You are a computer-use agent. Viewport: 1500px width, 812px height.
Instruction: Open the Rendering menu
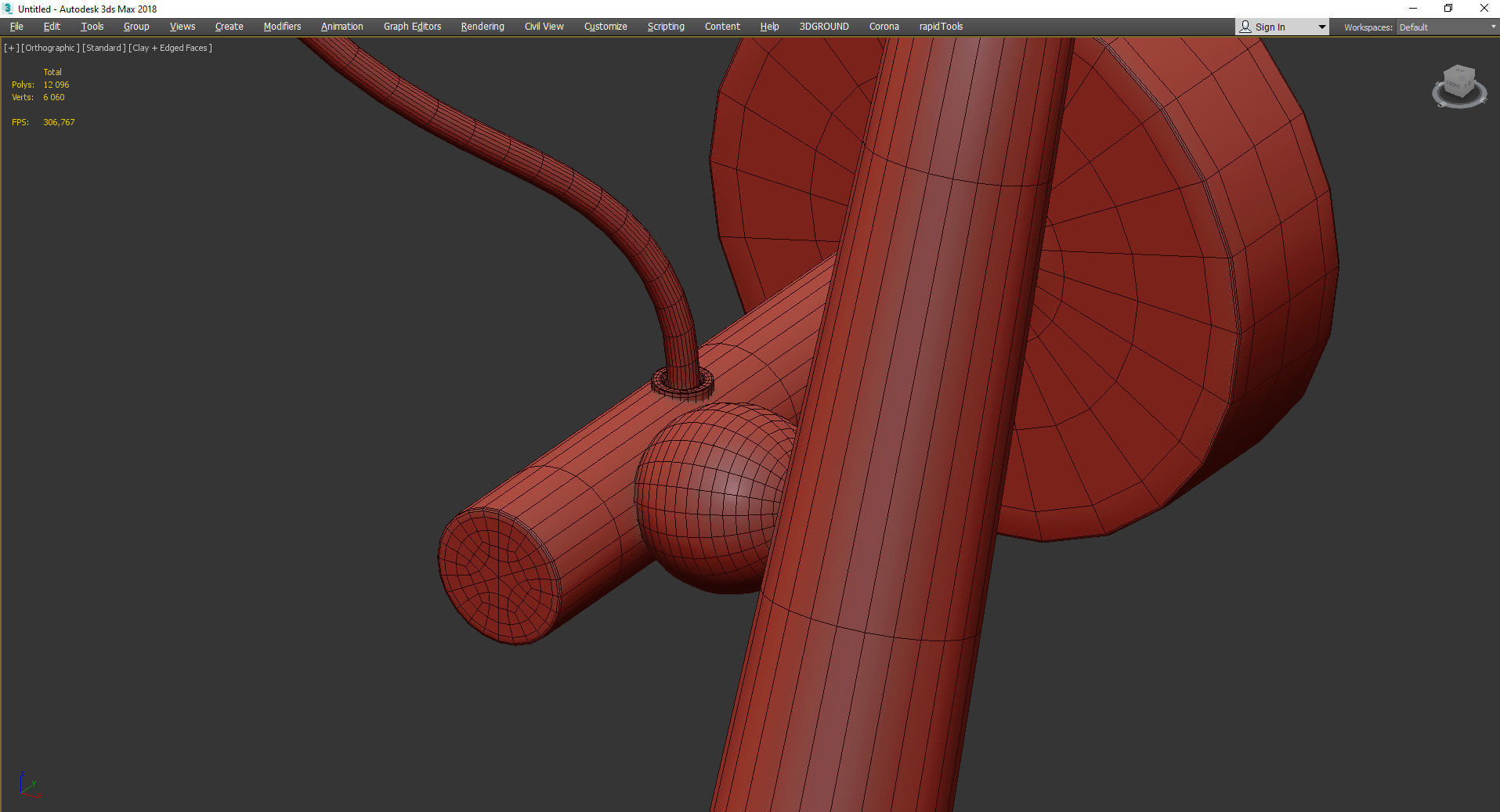(x=483, y=27)
